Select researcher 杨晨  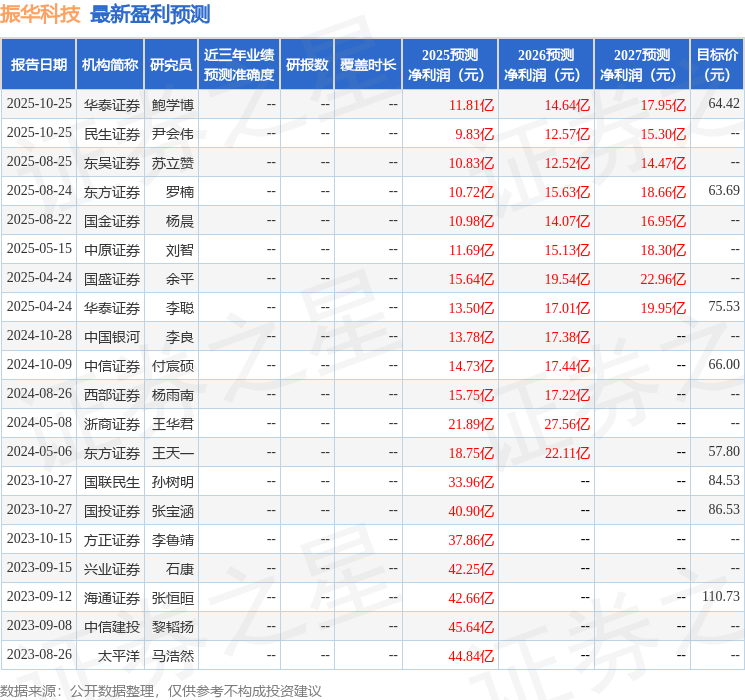[180, 221]
